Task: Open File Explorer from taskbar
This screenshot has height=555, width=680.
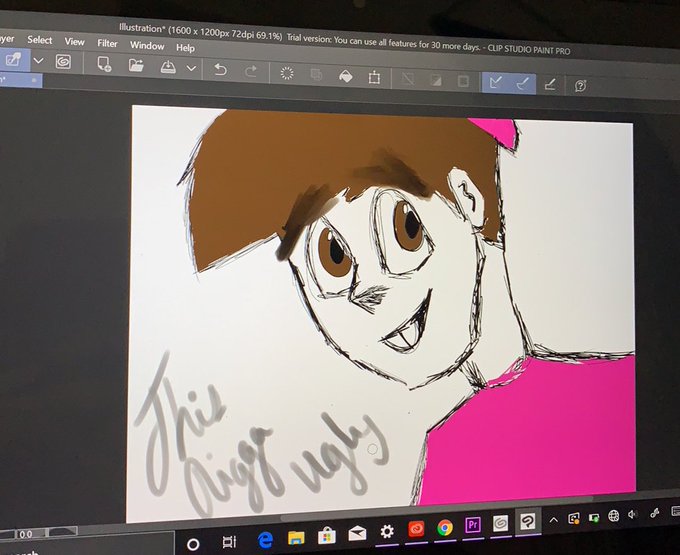Action: click(296, 538)
